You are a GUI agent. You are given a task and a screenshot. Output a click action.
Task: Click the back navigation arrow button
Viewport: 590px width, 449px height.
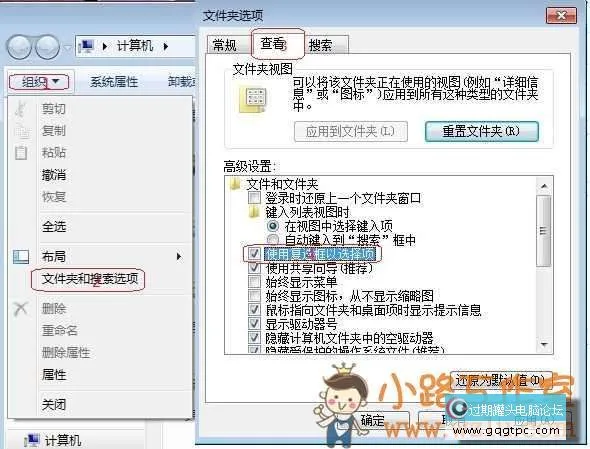(x=19, y=47)
